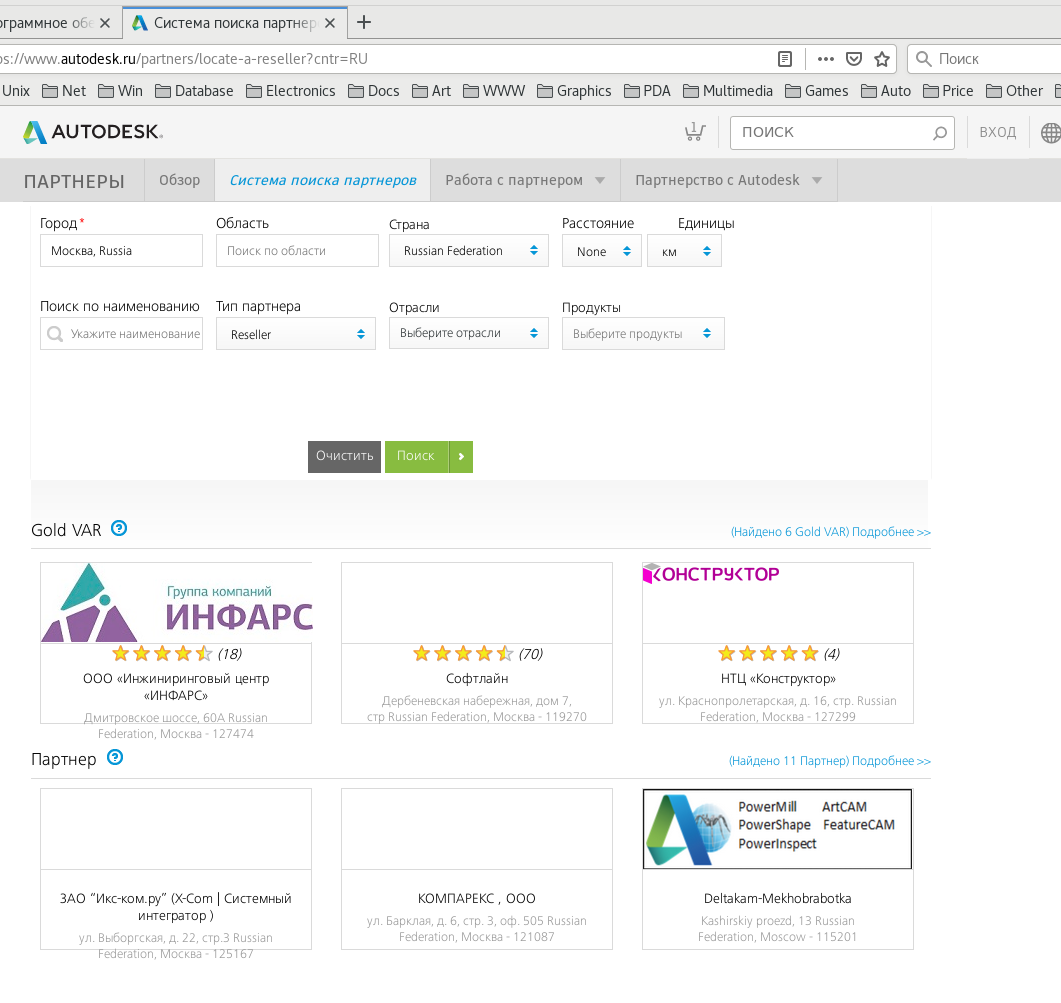Click the ВХОД sign-in link
1061x1003 pixels.
(x=997, y=132)
